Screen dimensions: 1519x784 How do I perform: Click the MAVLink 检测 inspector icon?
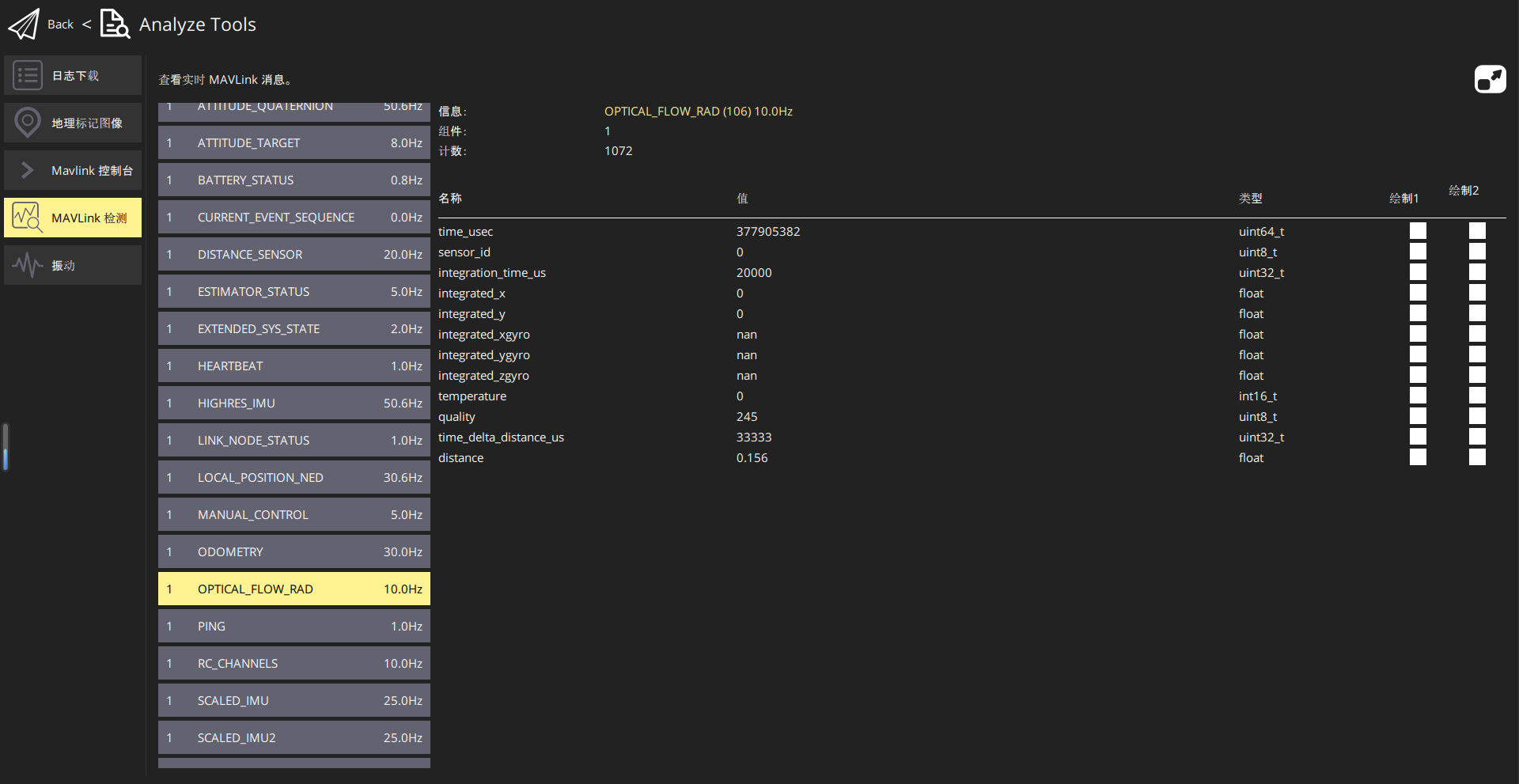pos(28,218)
